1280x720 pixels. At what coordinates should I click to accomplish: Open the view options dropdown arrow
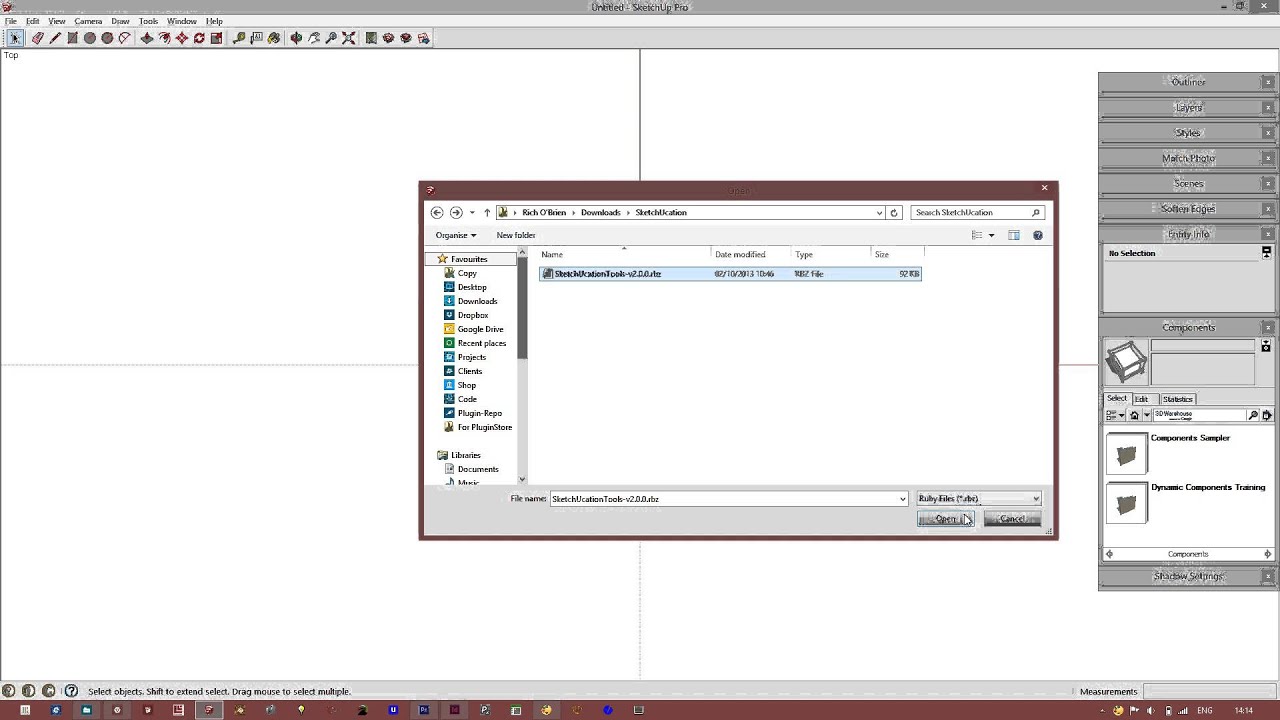tap(991, 235)
